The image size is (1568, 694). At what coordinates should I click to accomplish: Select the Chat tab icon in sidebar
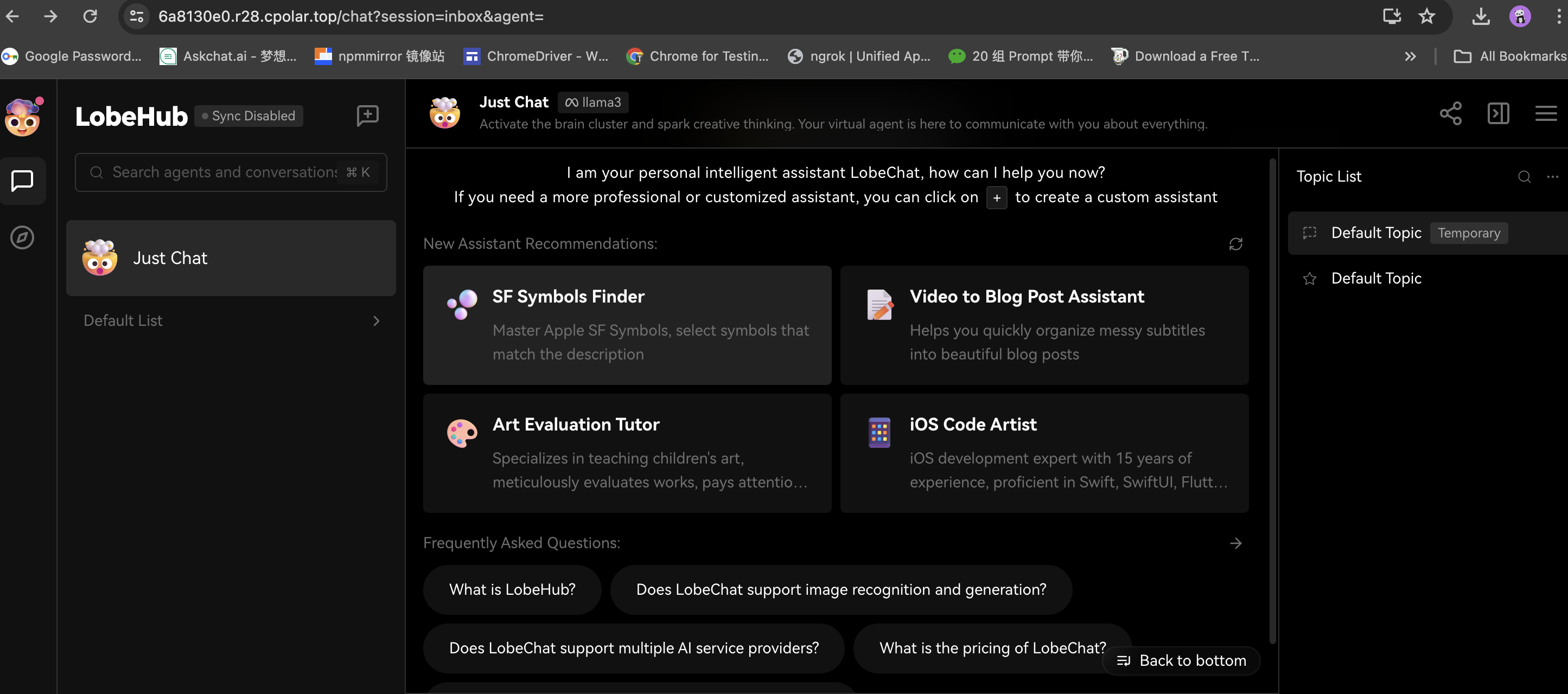click(x=23, y=181)
